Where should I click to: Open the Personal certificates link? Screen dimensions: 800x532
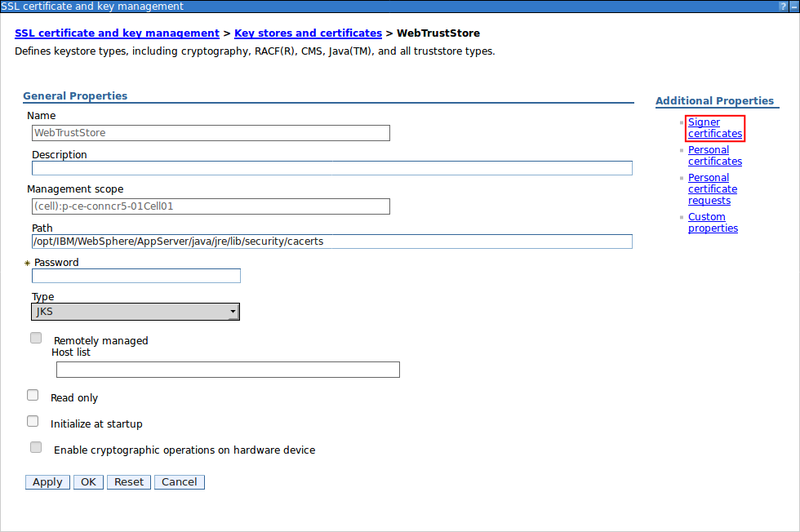715,156
